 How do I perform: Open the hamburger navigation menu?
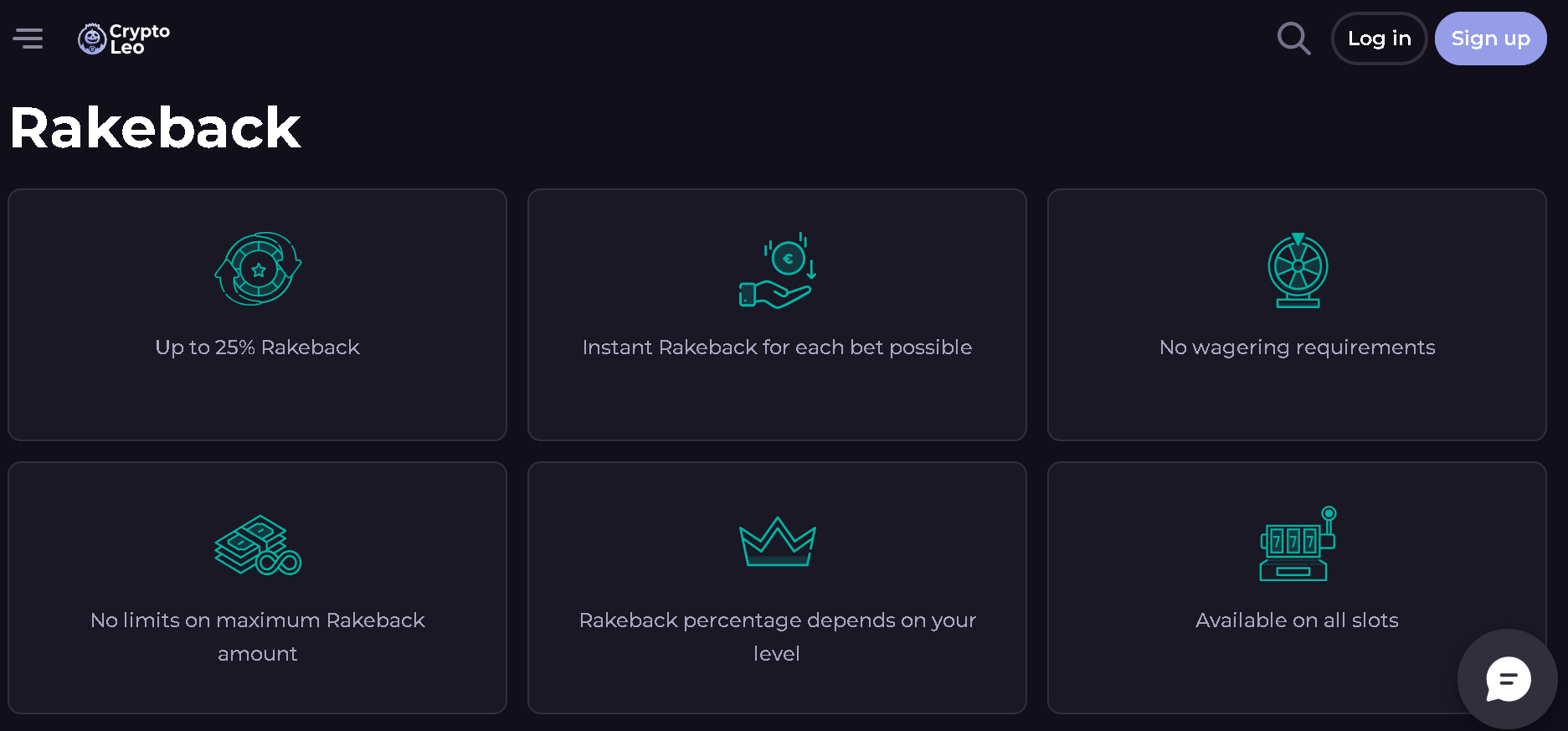click(28, 39)
